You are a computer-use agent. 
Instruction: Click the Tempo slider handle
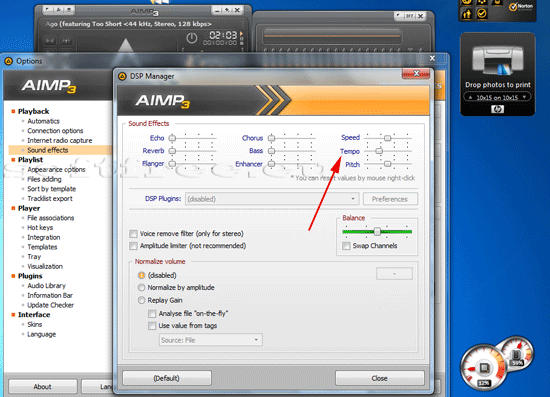[x=379, y=151]
